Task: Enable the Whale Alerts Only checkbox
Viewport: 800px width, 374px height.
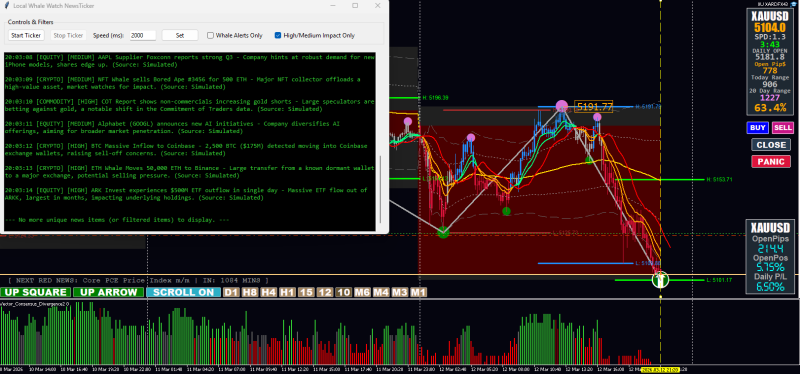Action: click(x=210, y=36)
